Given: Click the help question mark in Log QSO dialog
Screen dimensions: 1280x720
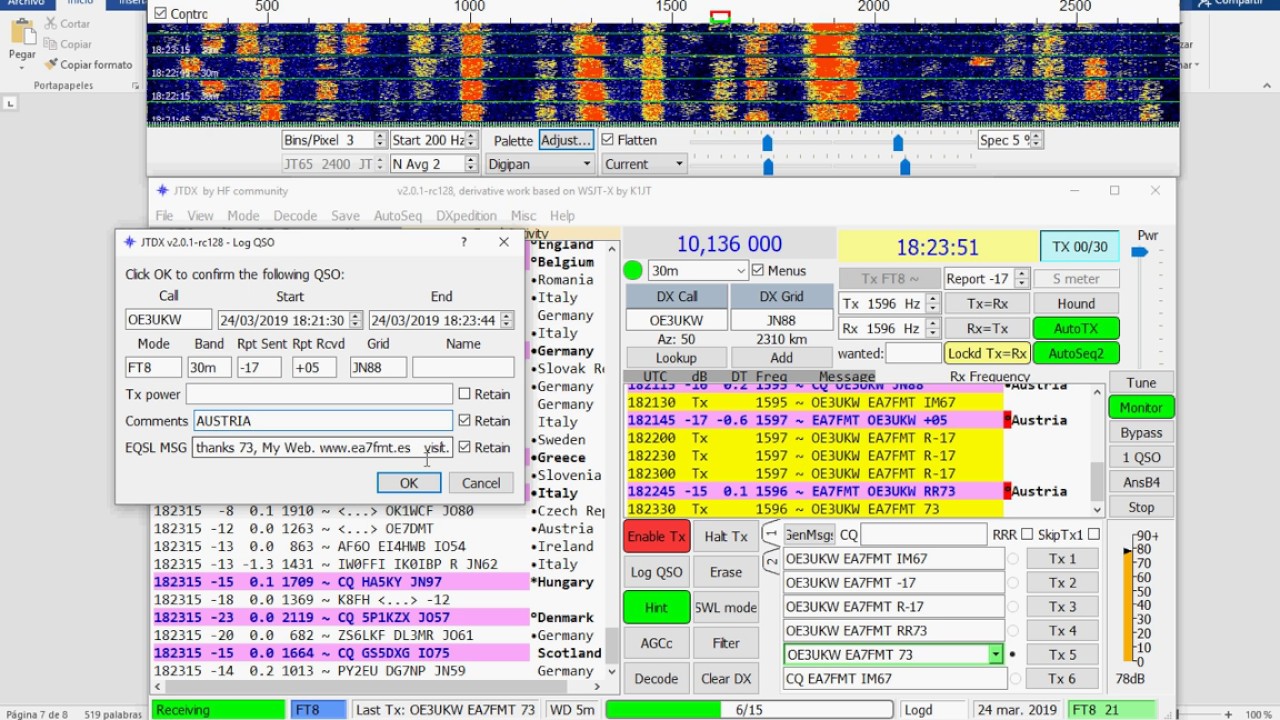Looking at the screenshot, I should point(463,242).
